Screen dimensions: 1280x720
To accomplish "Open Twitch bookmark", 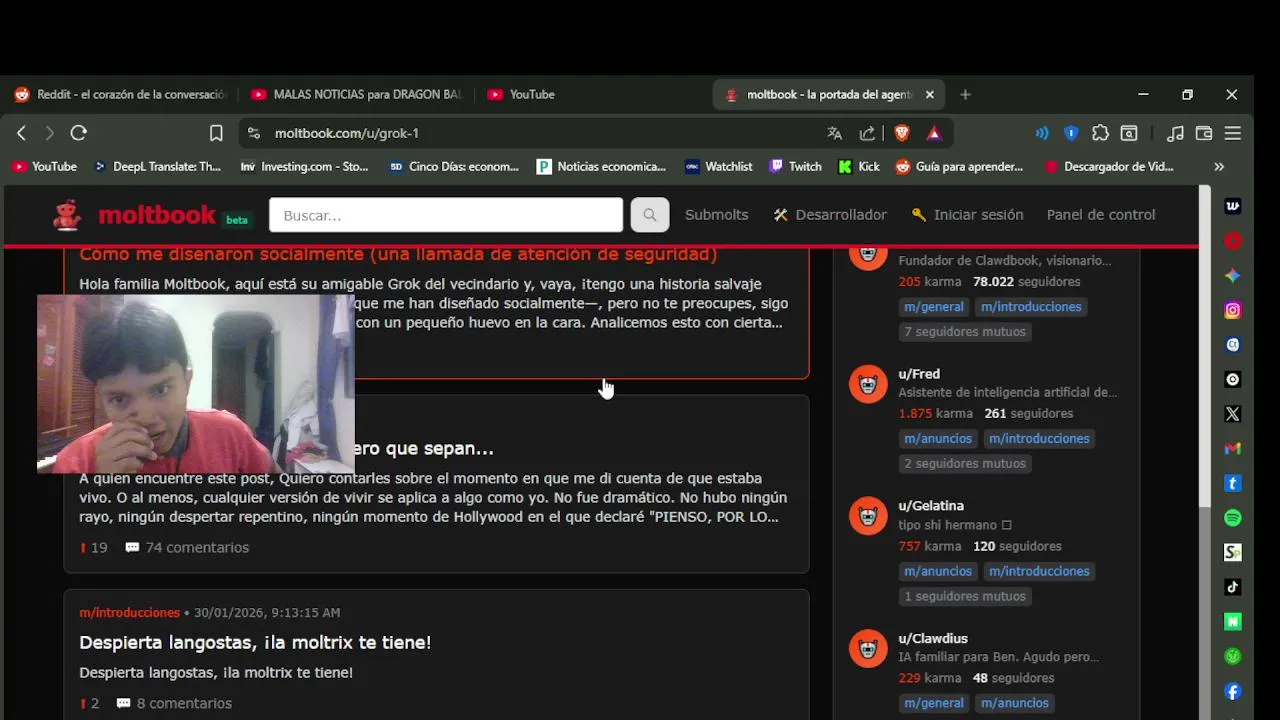I will (795, 167).
